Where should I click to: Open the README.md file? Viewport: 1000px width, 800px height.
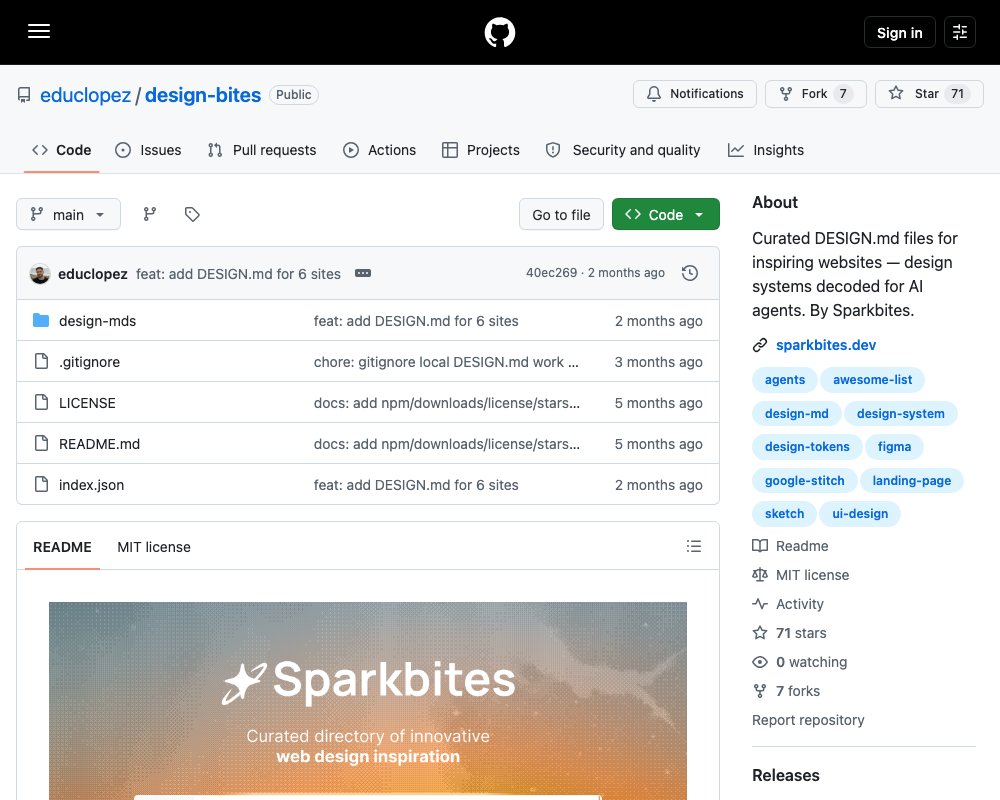(99, 444)
